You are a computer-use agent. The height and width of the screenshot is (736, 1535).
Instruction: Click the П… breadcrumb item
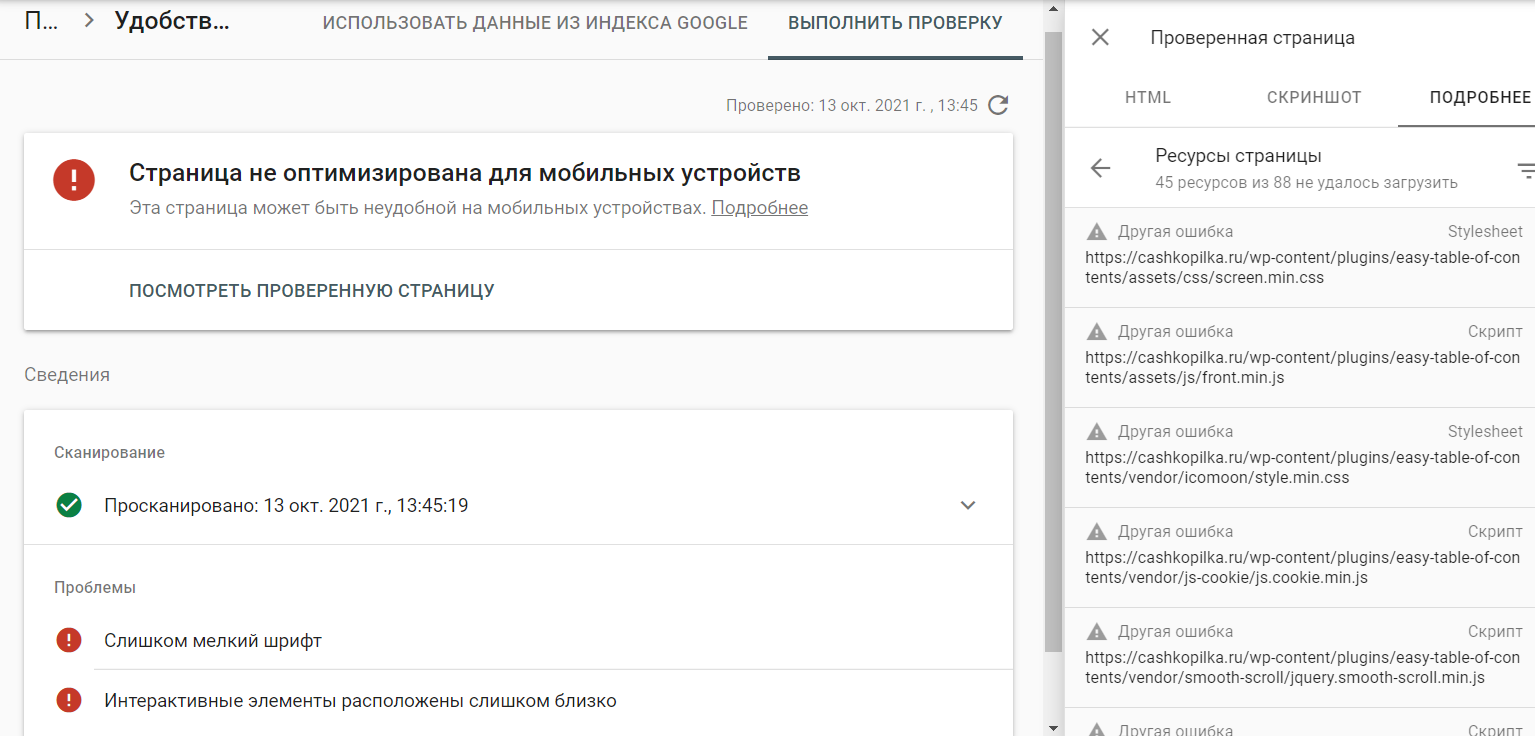pyautogui.click(x=40, y=20)
